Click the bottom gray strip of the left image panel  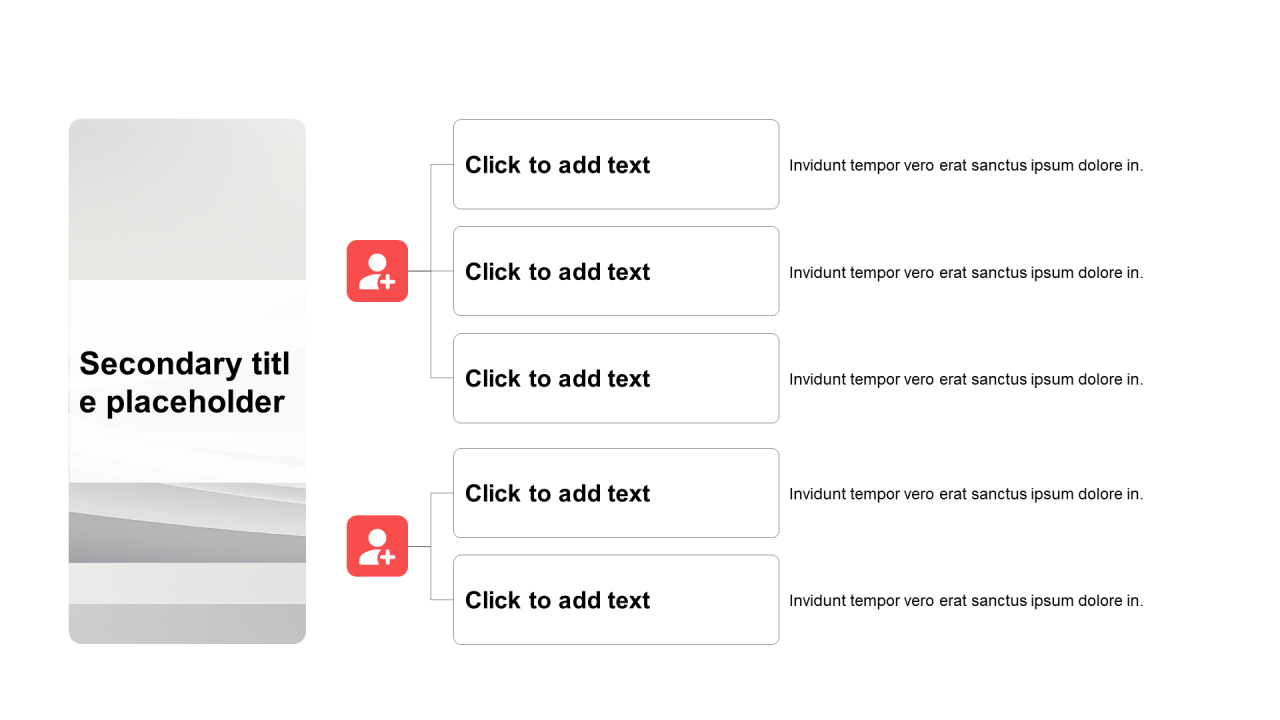[187, 624]
